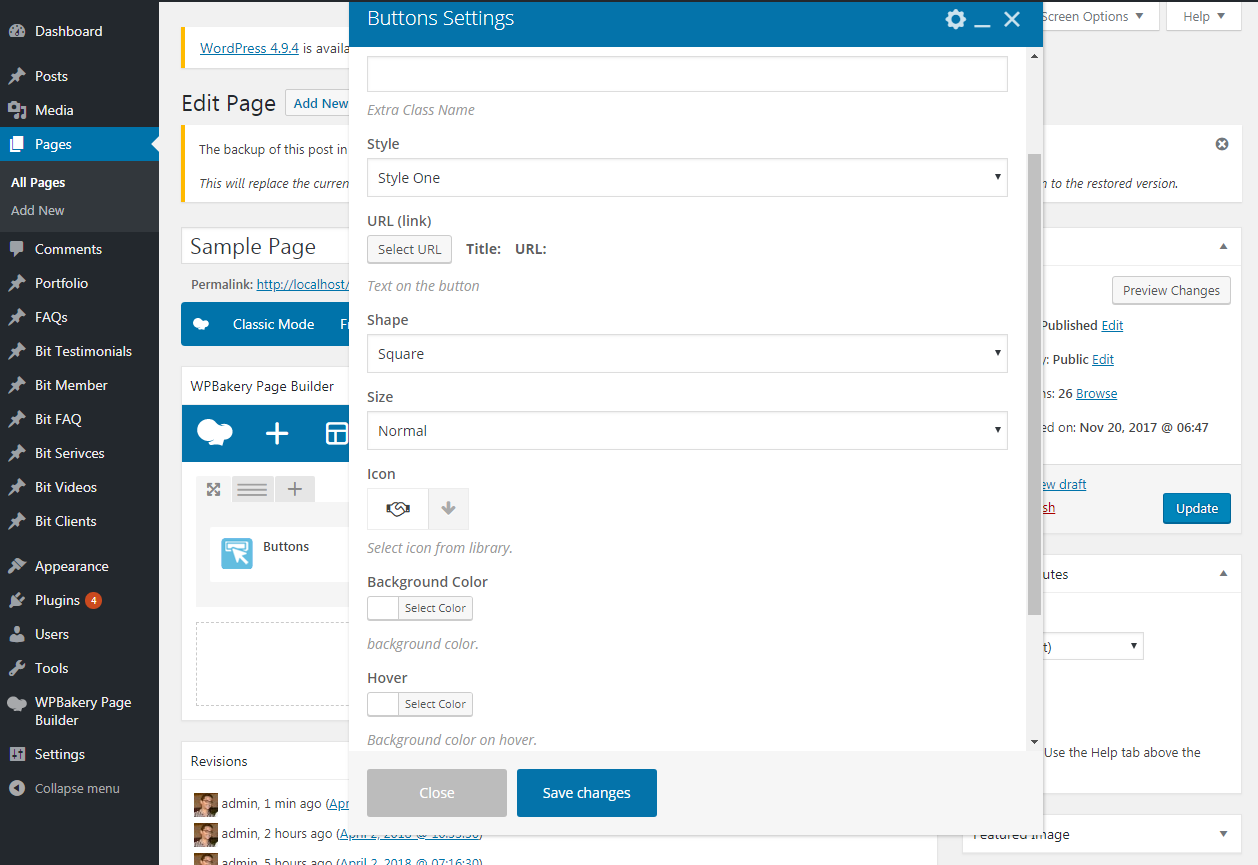This screenshot has width=1258, height=865.
Task: Open Plugins menu in sidebar
Action: coord(57,600)
